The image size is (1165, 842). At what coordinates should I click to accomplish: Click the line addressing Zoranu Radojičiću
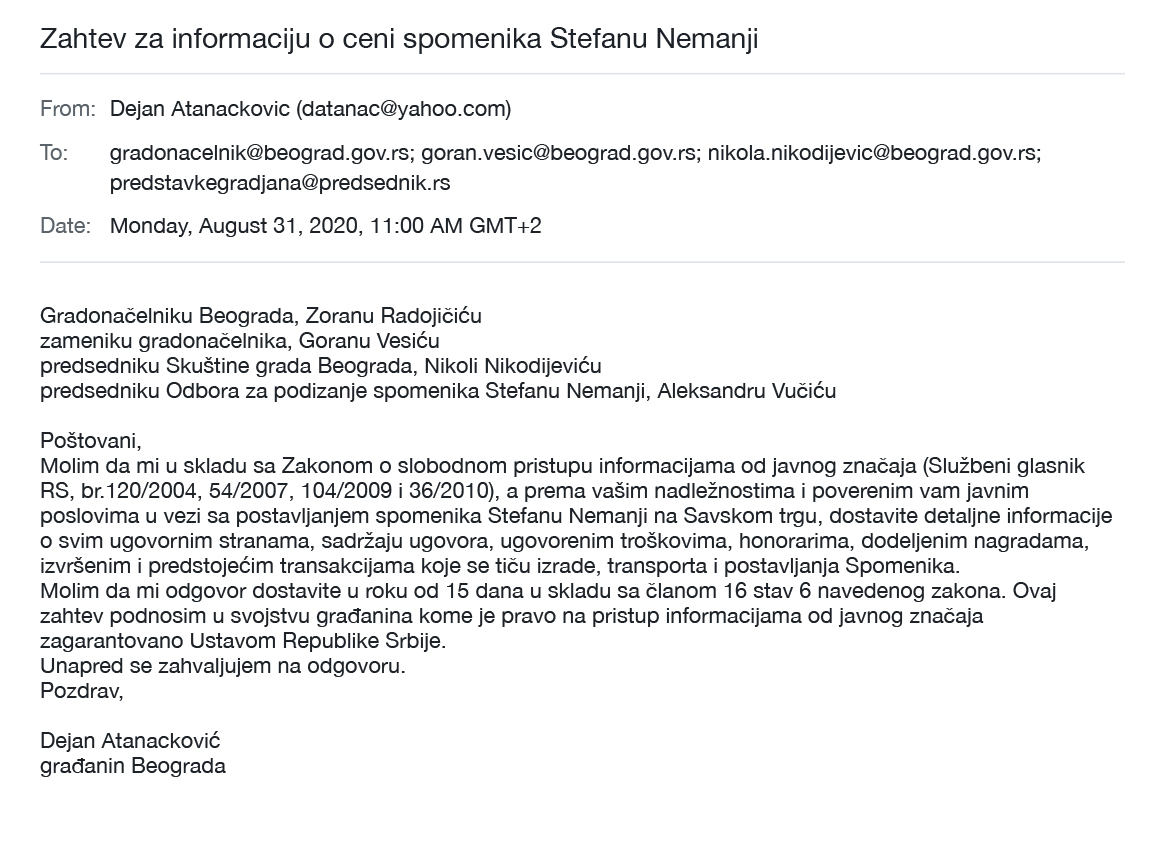[261, 316]
